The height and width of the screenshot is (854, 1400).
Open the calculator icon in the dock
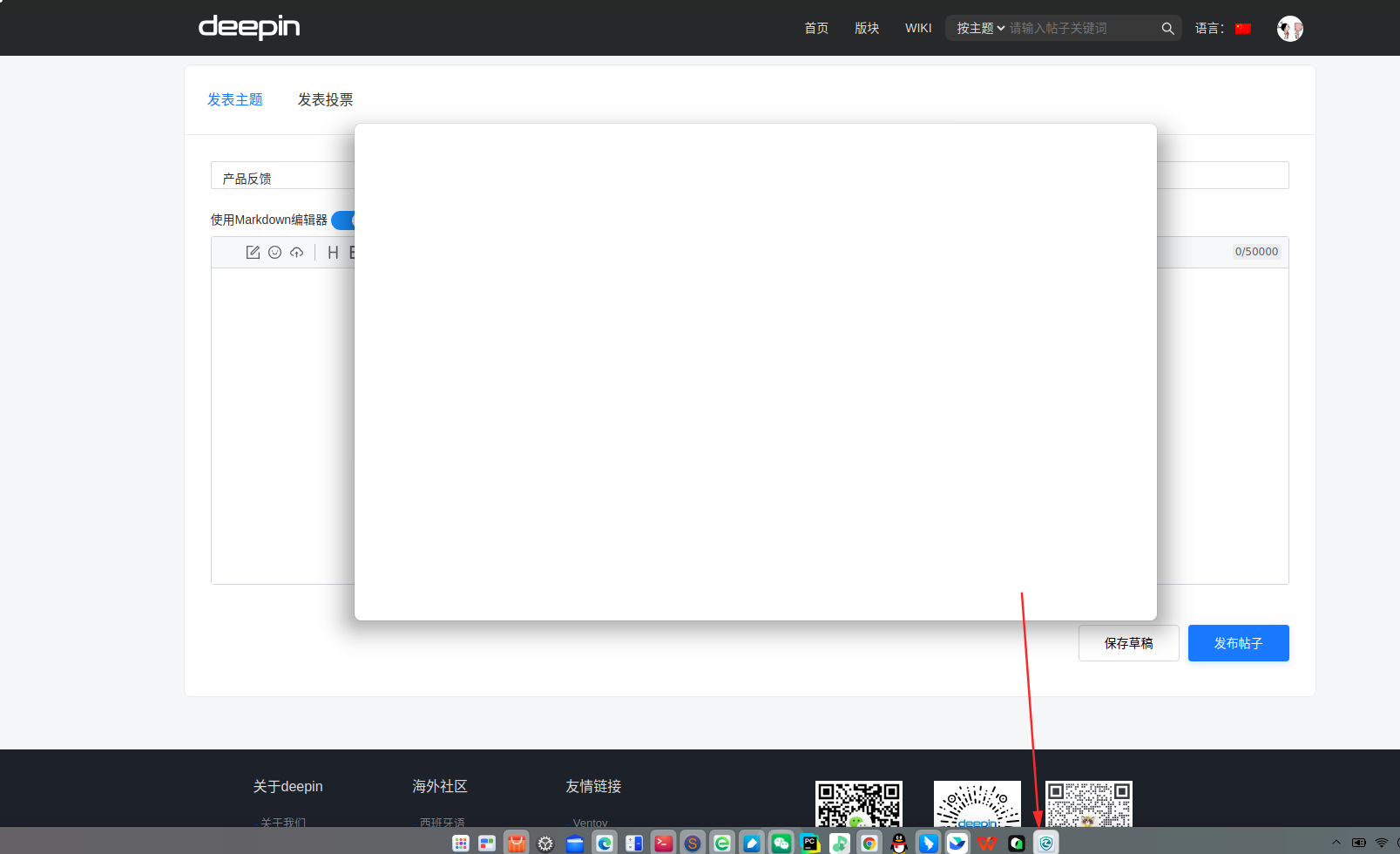pyautogui.click(x=634, y=843)
